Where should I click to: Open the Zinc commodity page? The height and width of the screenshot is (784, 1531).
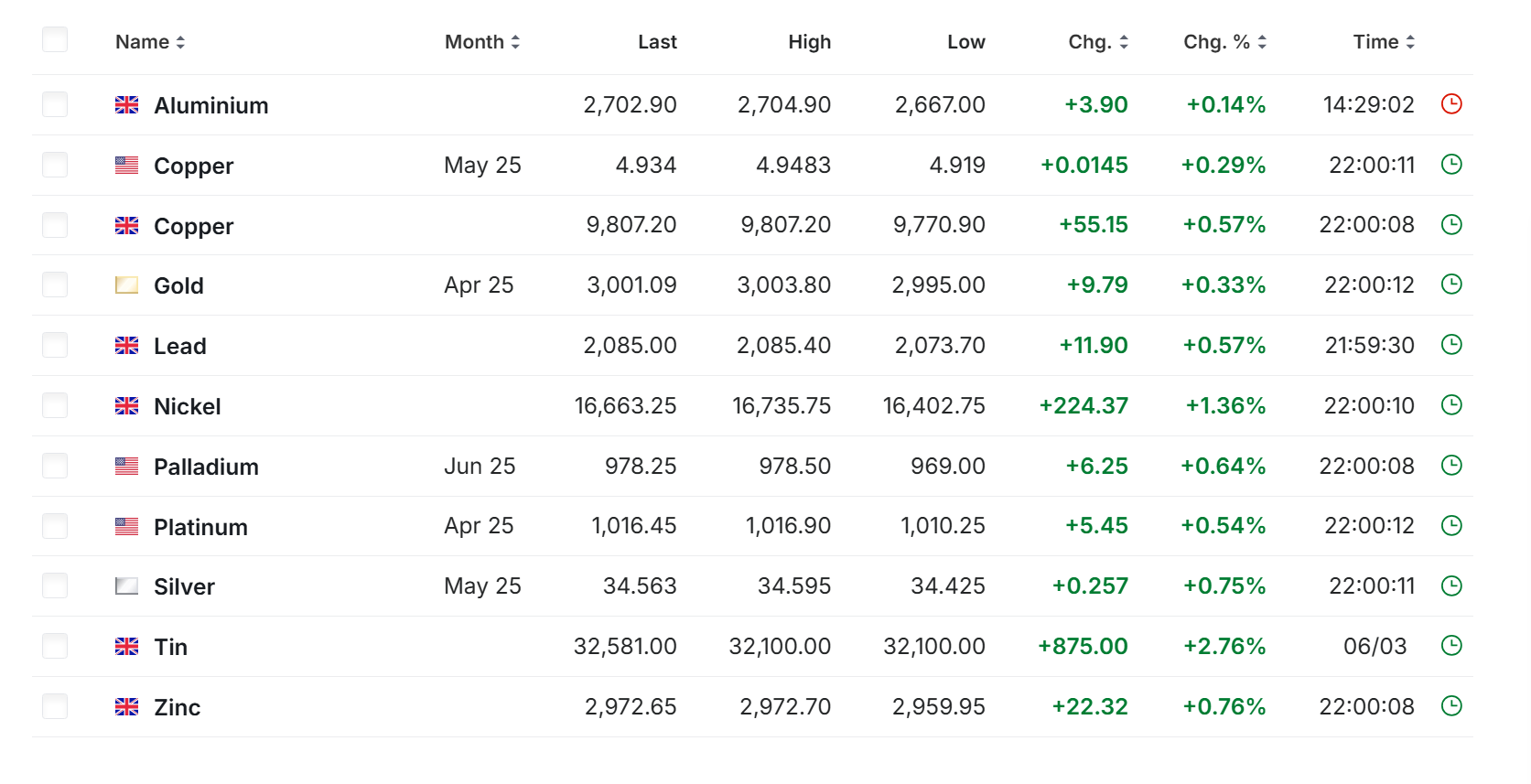[x=178, y=708]
